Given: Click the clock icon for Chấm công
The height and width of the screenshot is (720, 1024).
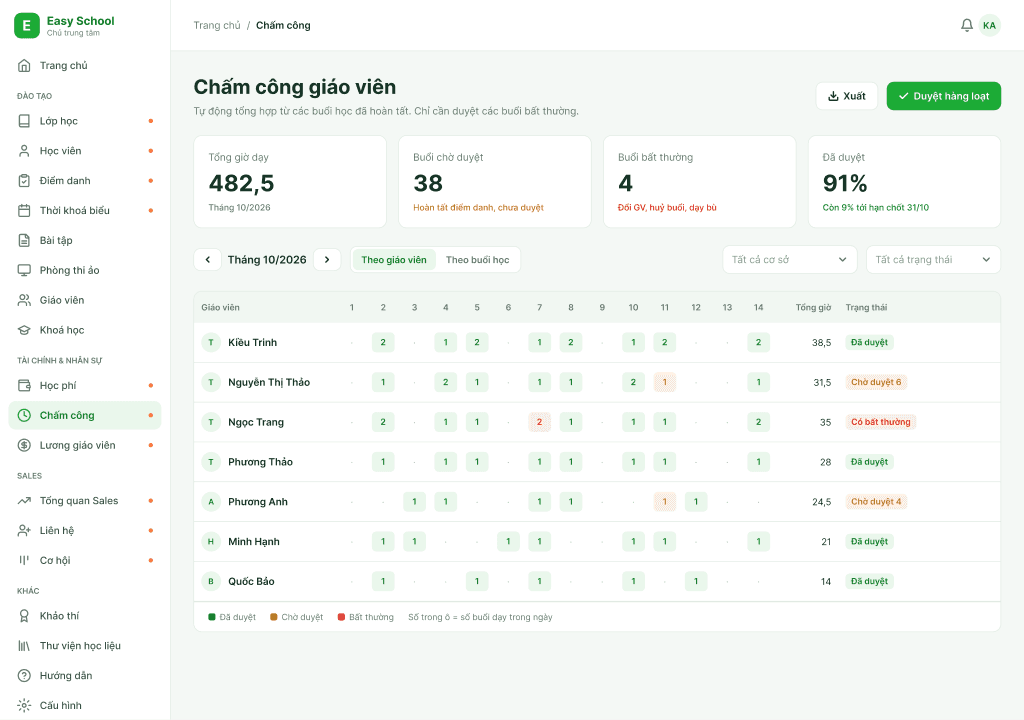Looking at the screenshot, I should [x=24, y=416].
